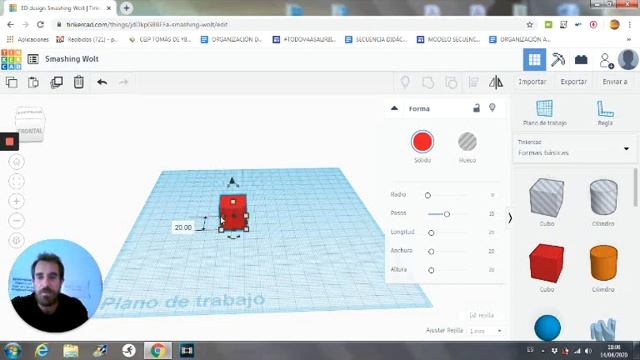Click the Tinkercad logo
The width and height of the screenshot is (640, 360).
(x=11, y=59)
